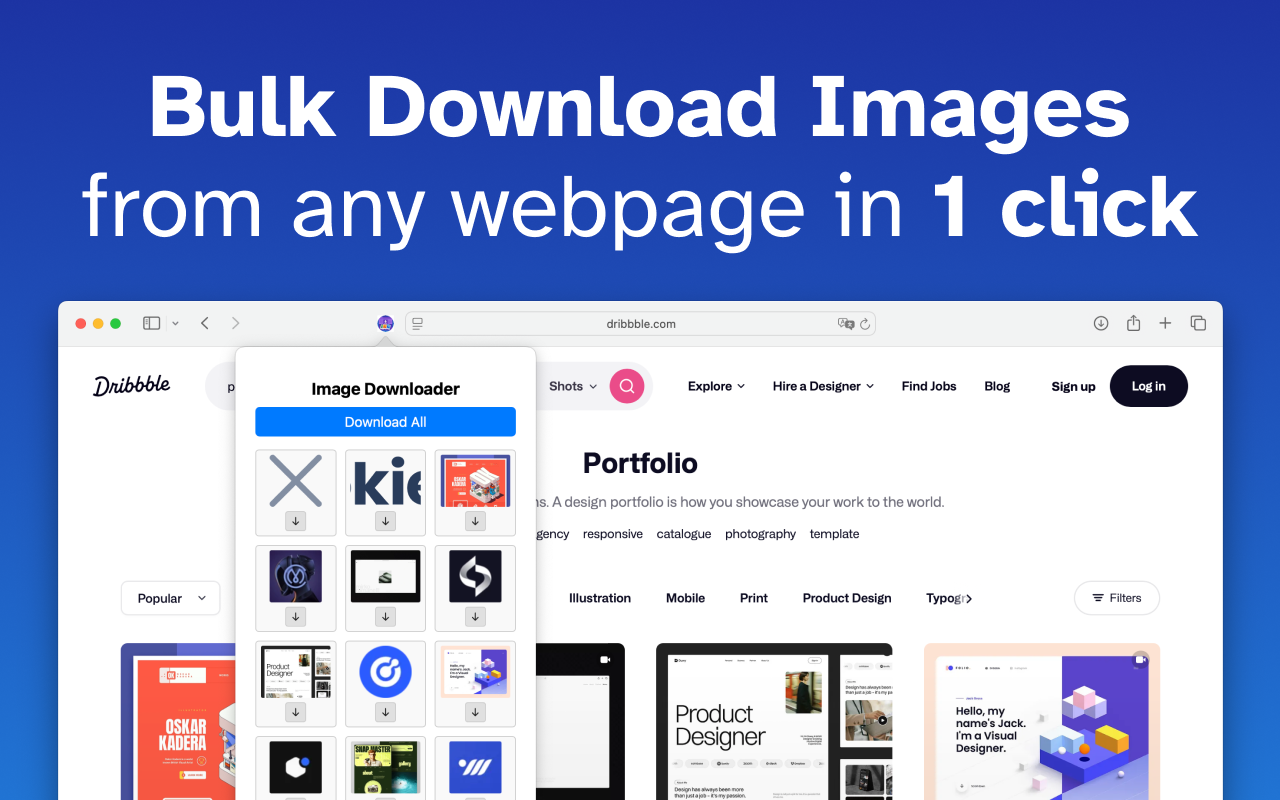This screenshot has width=1280, height=800.
Task: Open the Oskar Kadera shot card
Action: (x=178, y=721)
